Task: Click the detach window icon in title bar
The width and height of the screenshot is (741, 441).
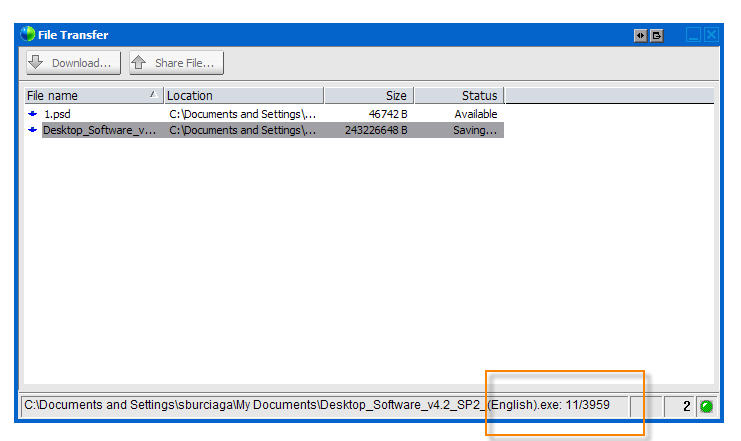Action: click(x=657, y=35)
